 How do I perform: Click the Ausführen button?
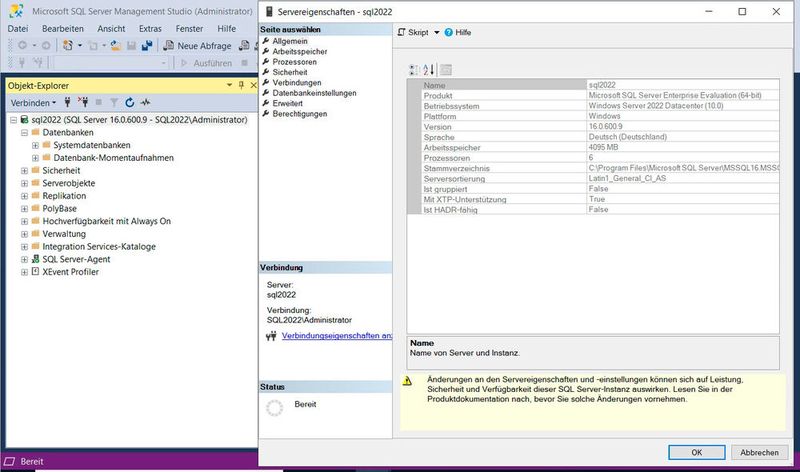[x=207, y=63]
